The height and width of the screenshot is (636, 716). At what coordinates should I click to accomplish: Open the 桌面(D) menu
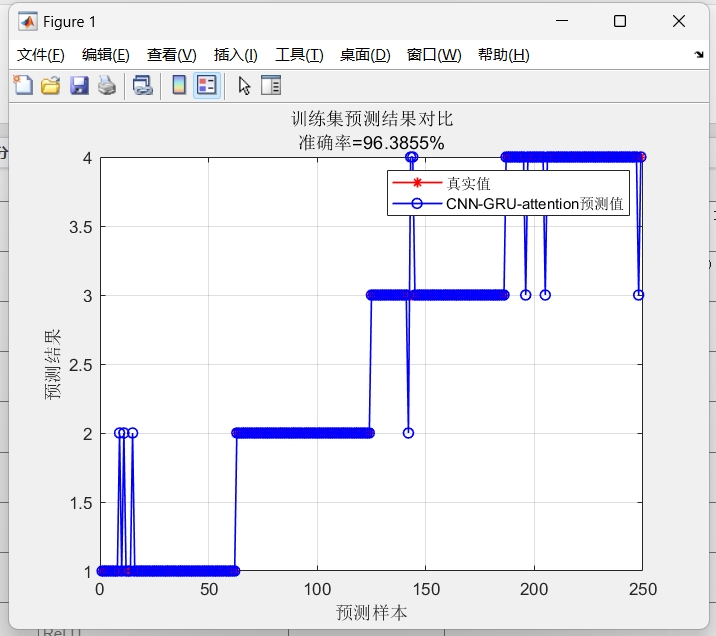tap(365, 55)
